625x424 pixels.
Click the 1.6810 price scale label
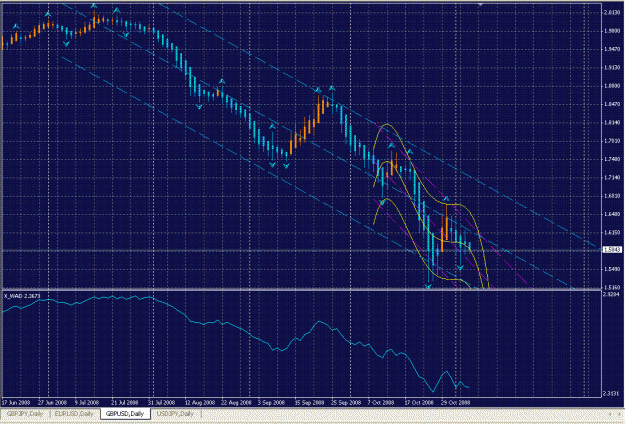(x=611, y=196)
